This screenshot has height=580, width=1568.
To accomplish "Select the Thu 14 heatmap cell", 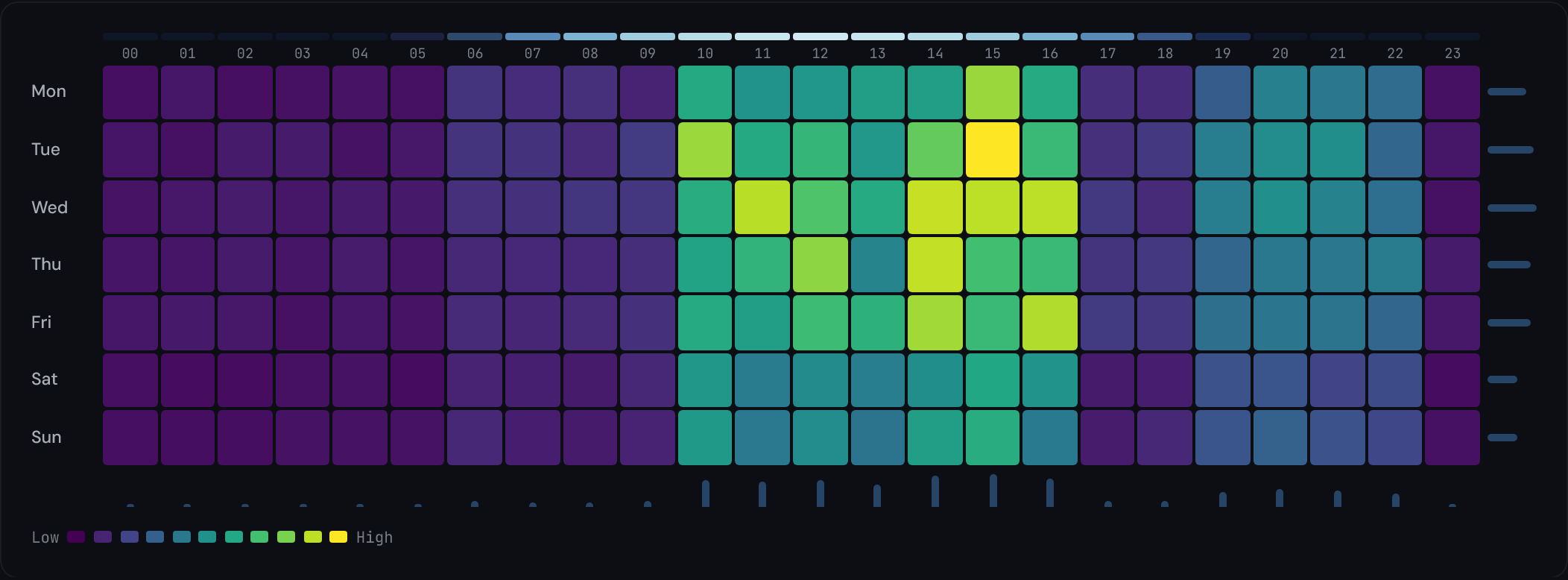I will click(x=935, y=265).
